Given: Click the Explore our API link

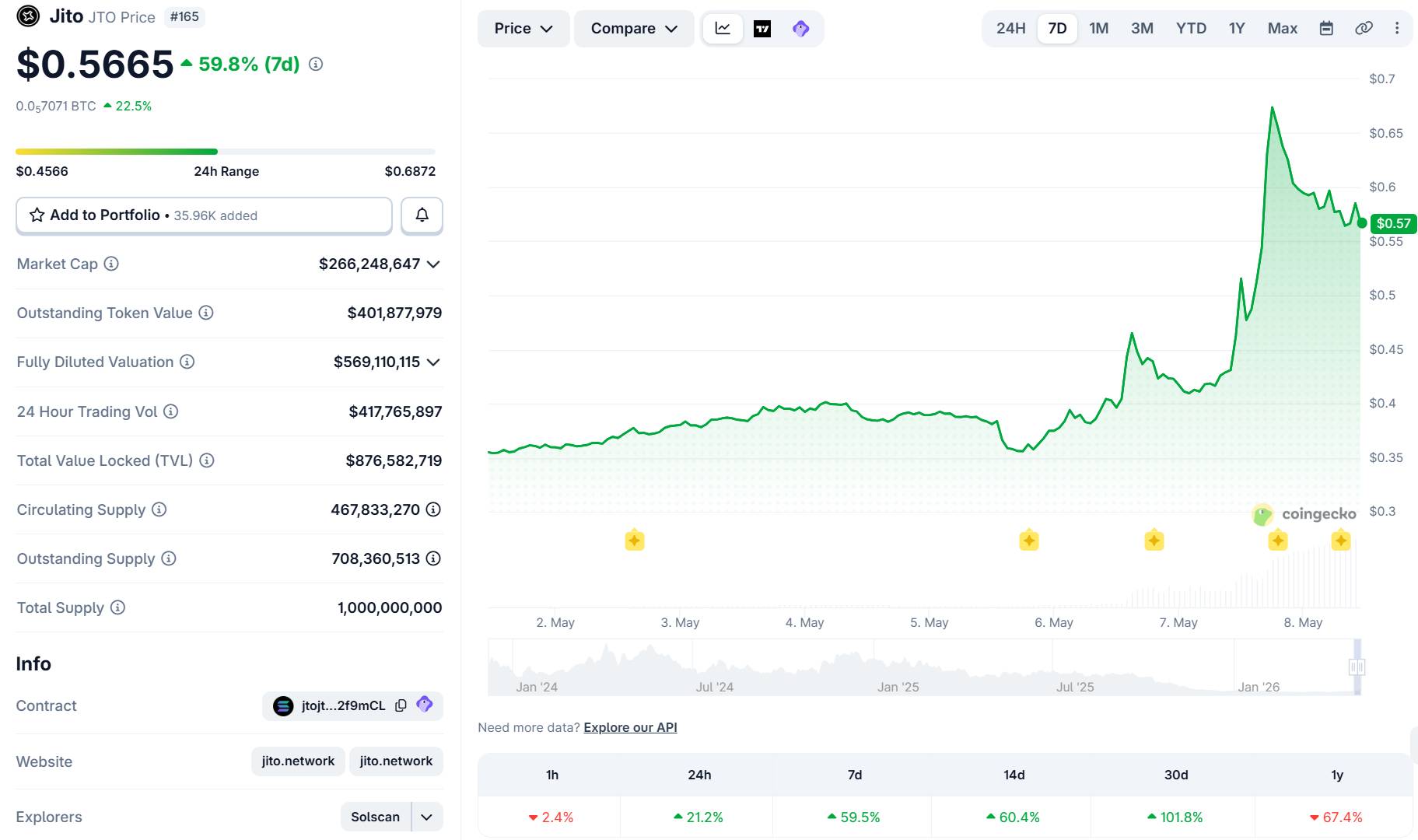Looking at the screenshot, I should (x=630, y=727).
